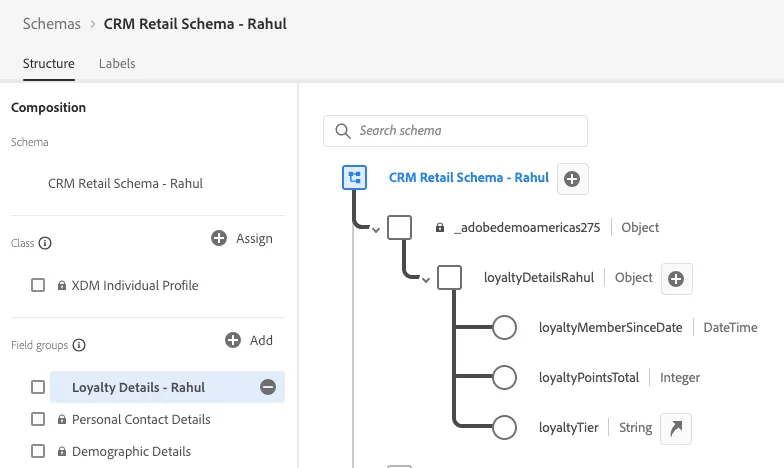
Task: Toggle Personal Contact Details checkbox
Action: click(38, 419)
